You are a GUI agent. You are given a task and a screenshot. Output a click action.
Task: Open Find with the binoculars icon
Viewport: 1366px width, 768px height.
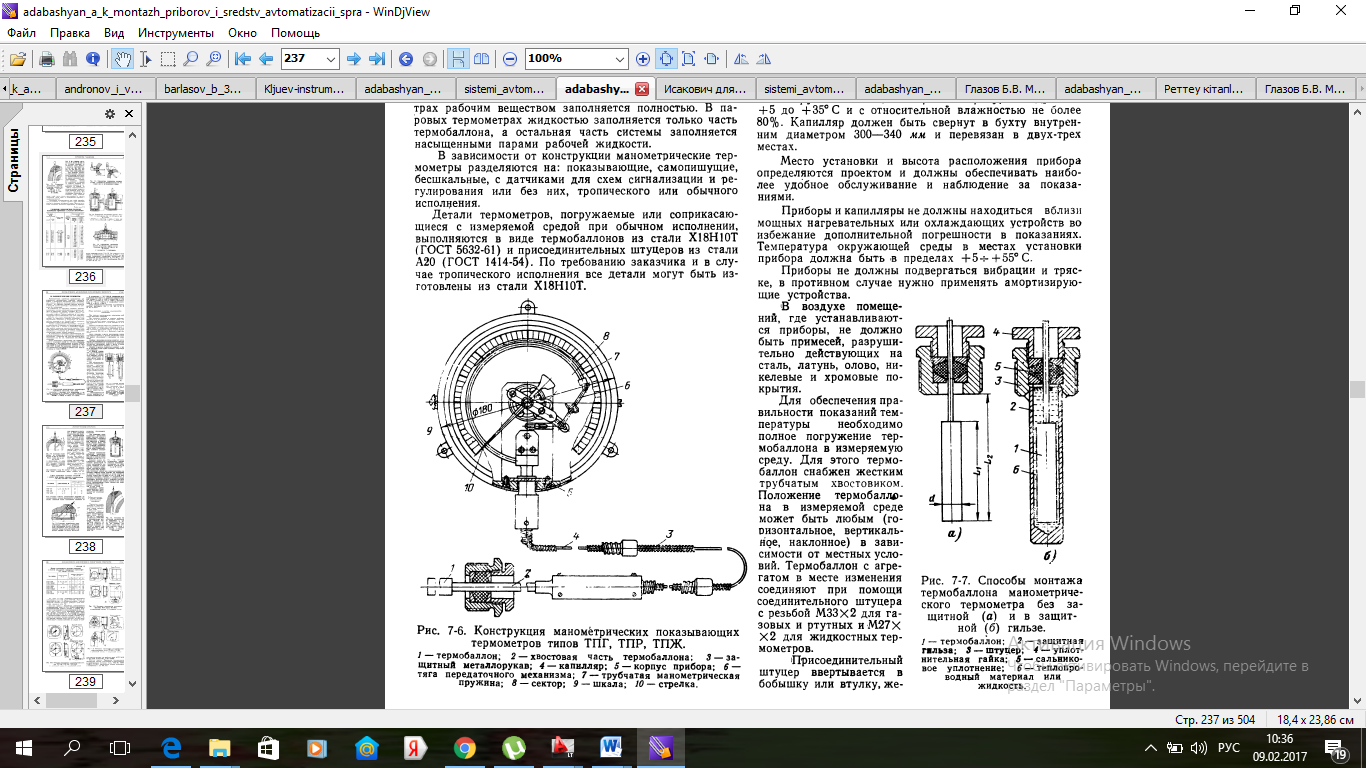click(x=69, y=58)
